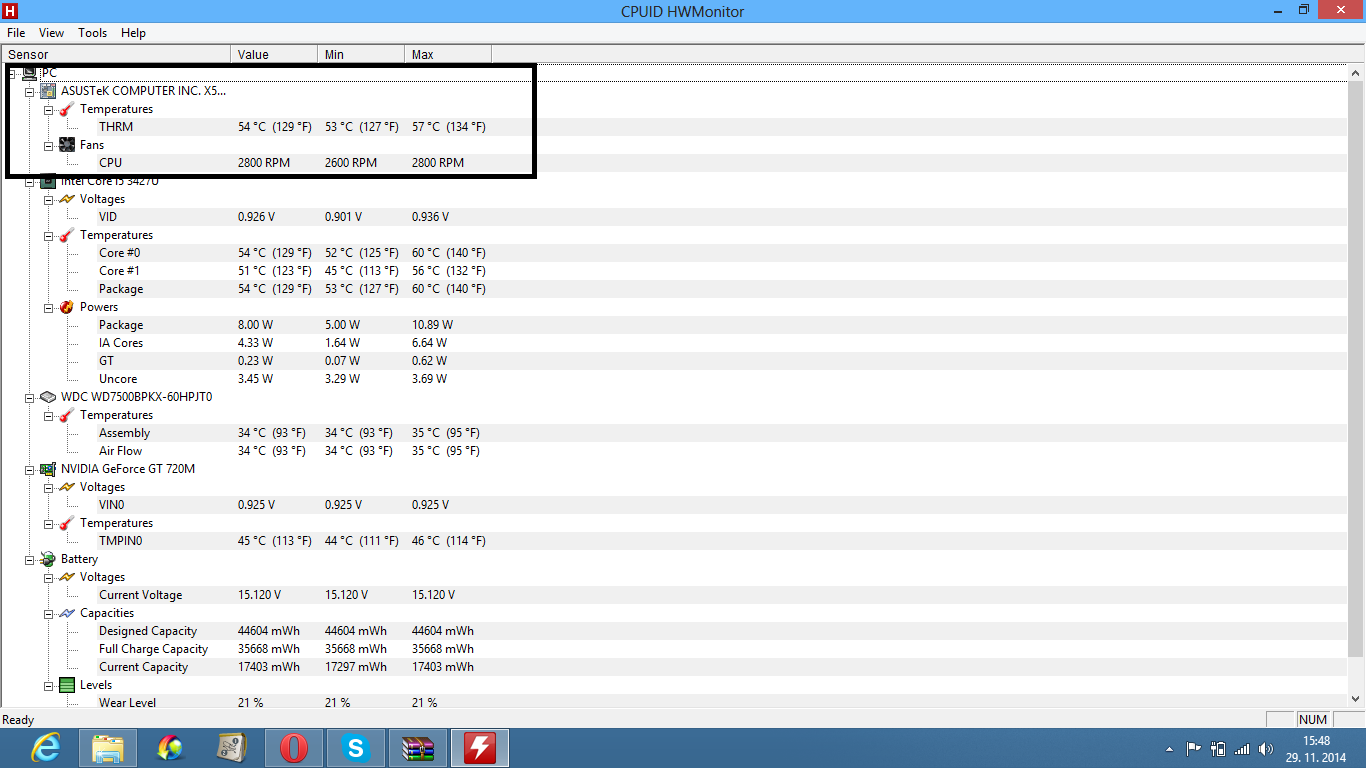
Task: Click the vertical scrollbar down arrow
Action: [1356, 699]
